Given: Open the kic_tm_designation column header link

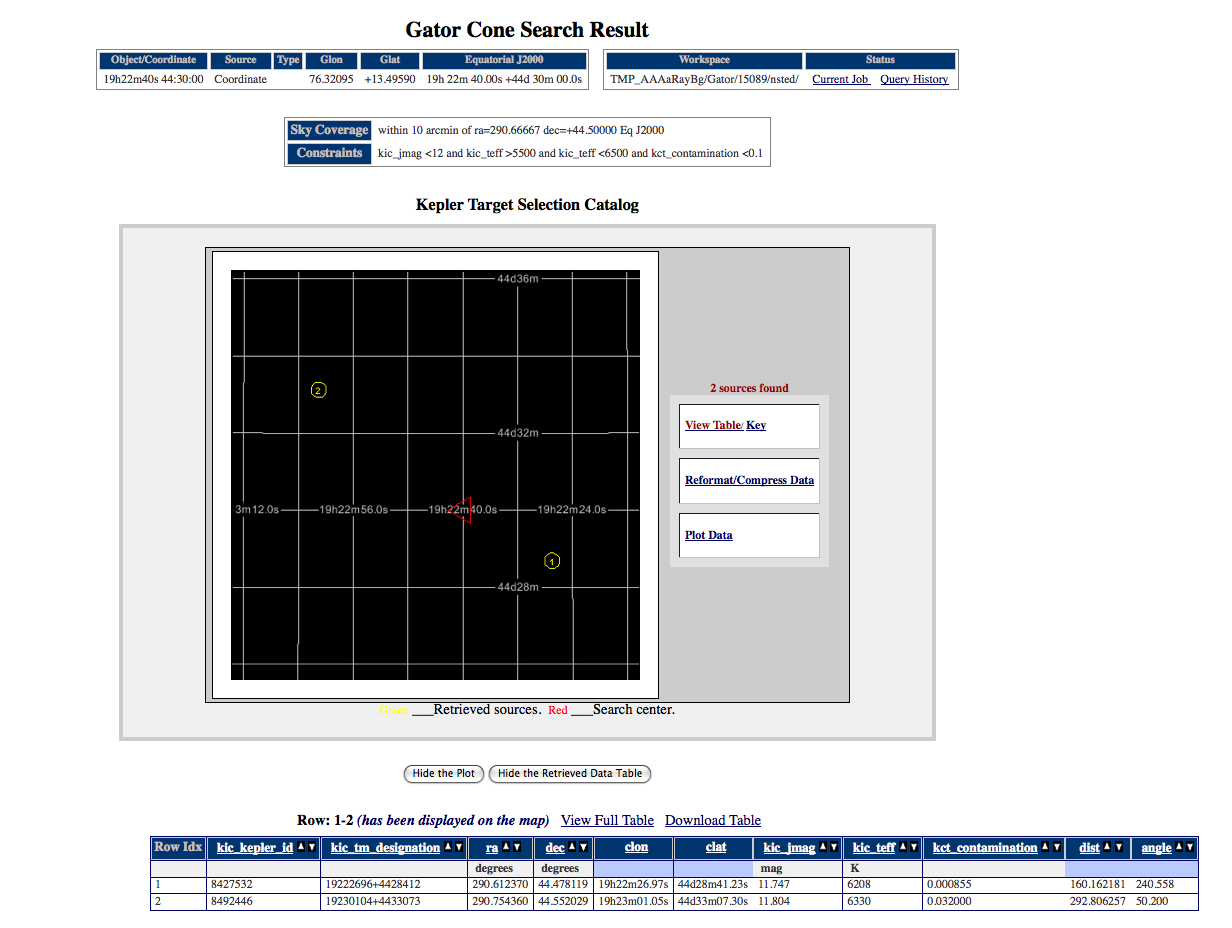Looking at the screenshot, I should 385,848.
